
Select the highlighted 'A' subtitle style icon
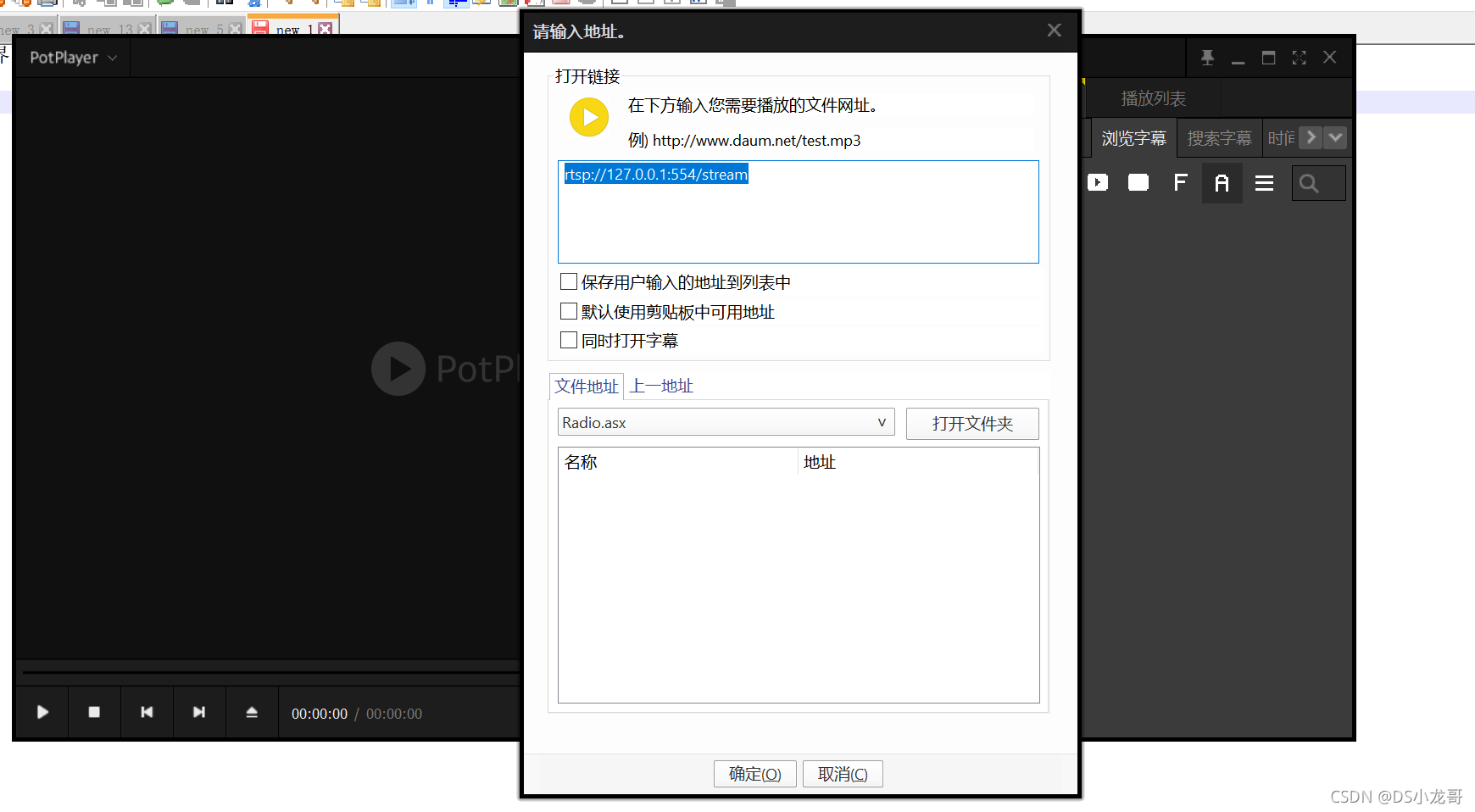point(1222,182)
